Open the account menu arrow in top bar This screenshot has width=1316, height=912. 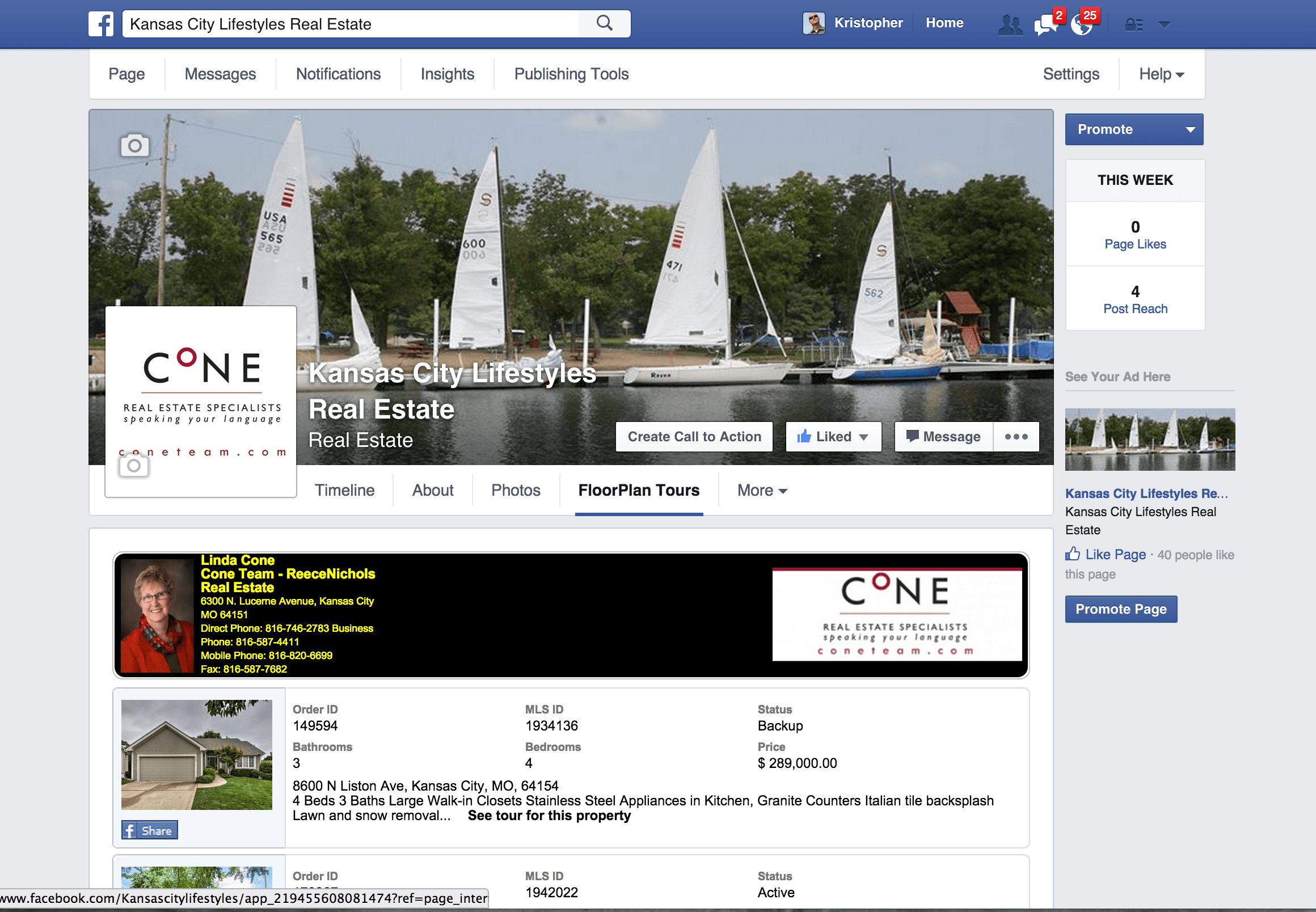pos(1164,24)
